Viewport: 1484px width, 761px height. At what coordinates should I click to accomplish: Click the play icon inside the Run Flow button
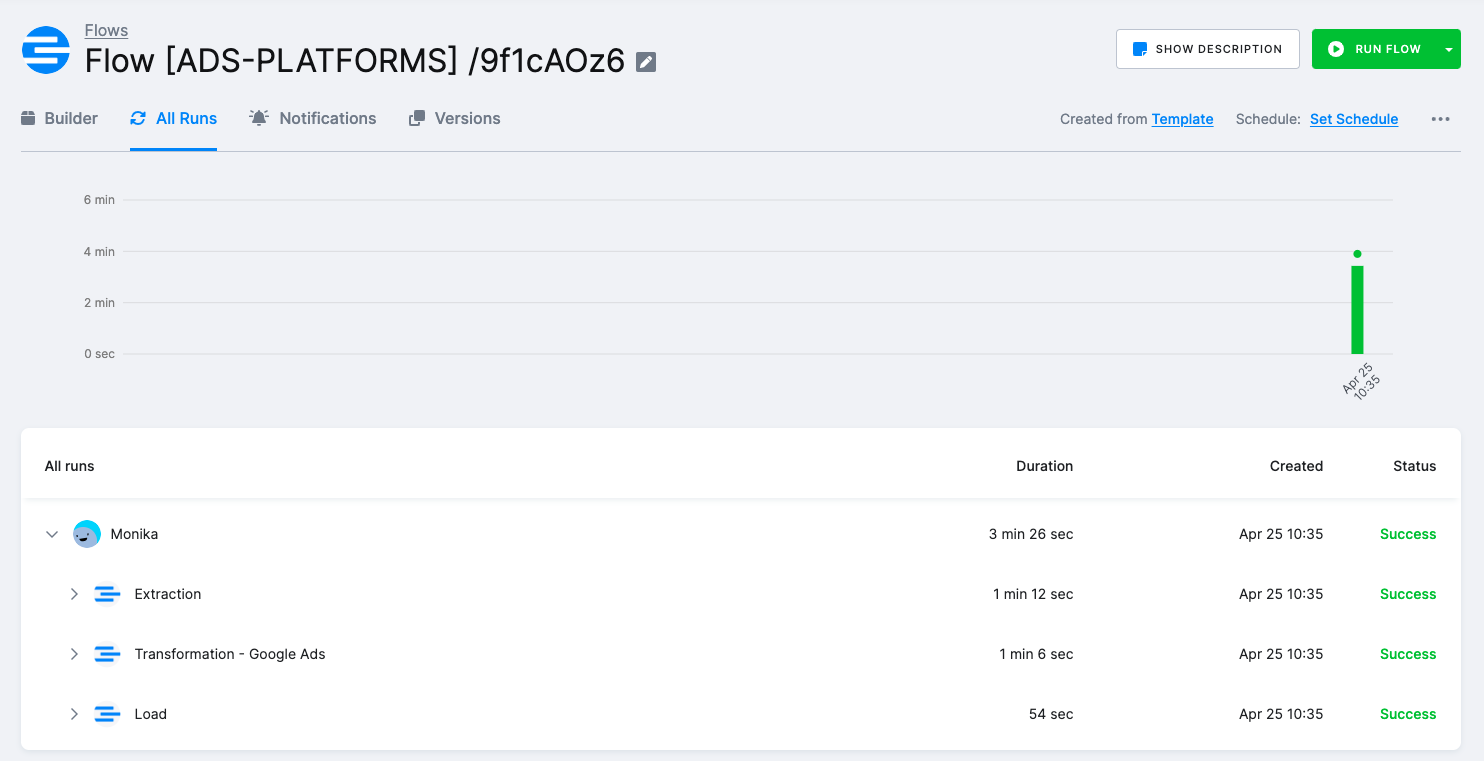pos(1337,48)
